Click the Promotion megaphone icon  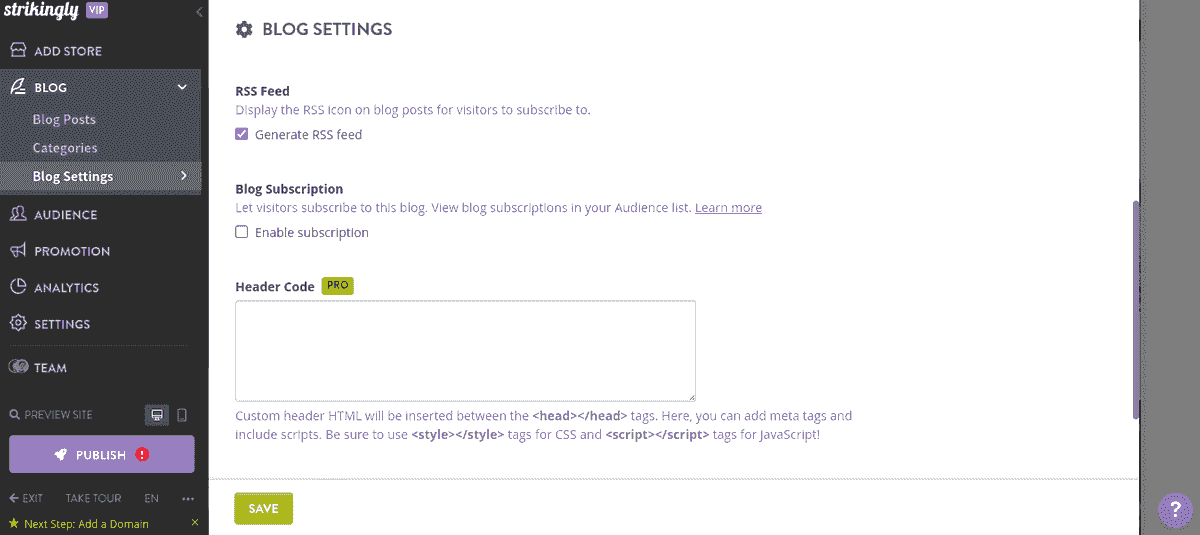18,251
